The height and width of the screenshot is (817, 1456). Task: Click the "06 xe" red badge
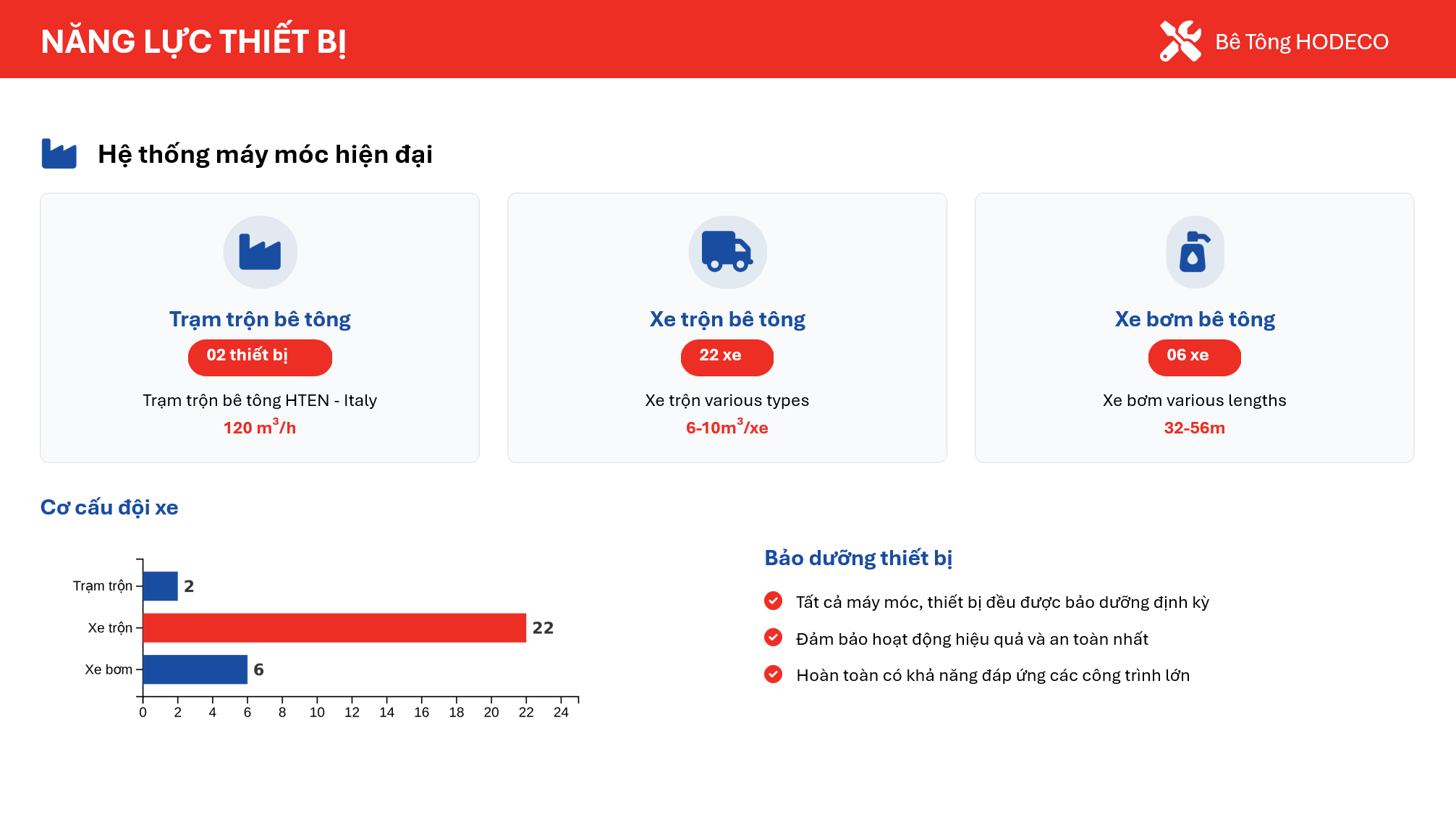point(1194,357)
